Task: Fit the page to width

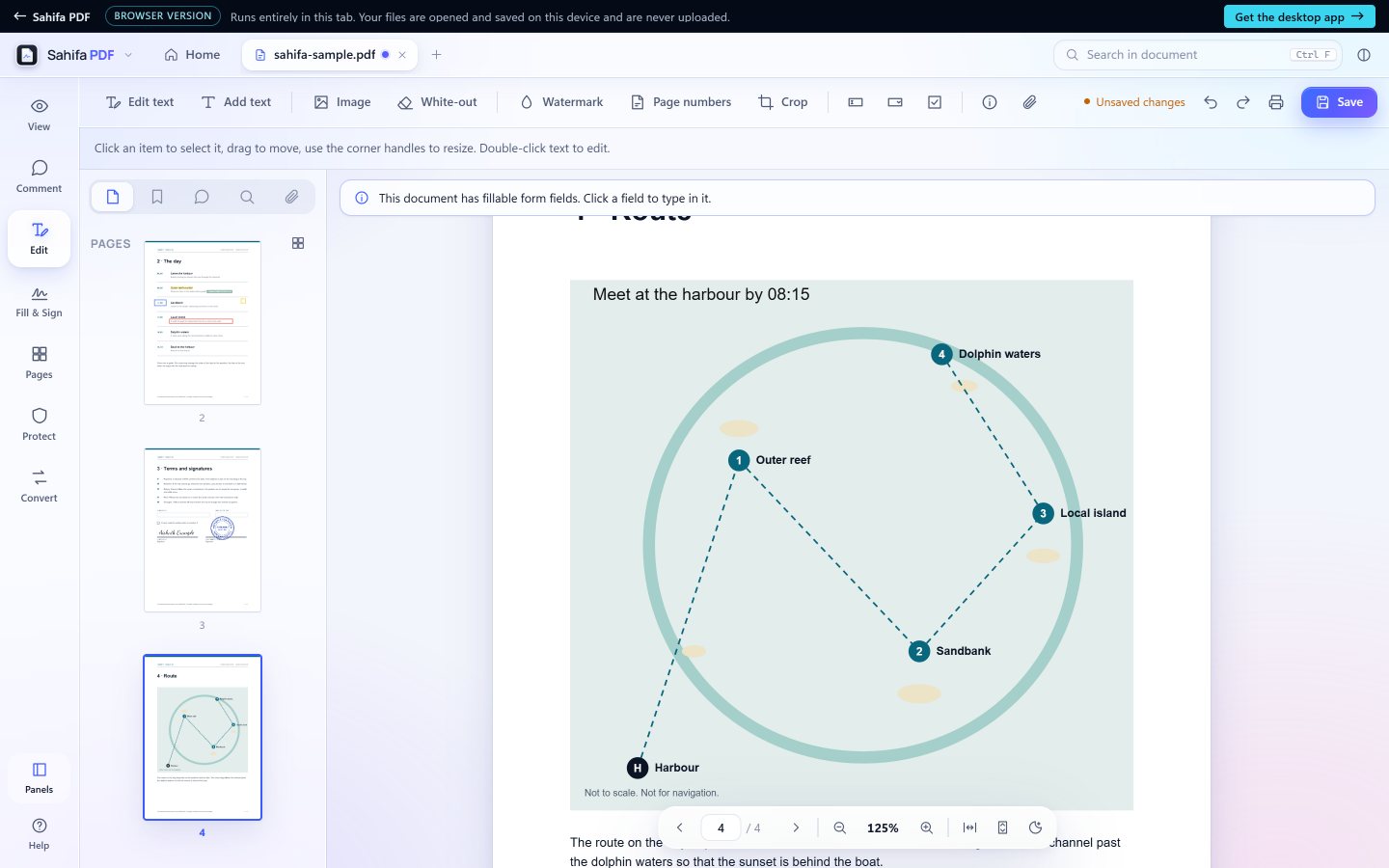Action: pos(970,827)
